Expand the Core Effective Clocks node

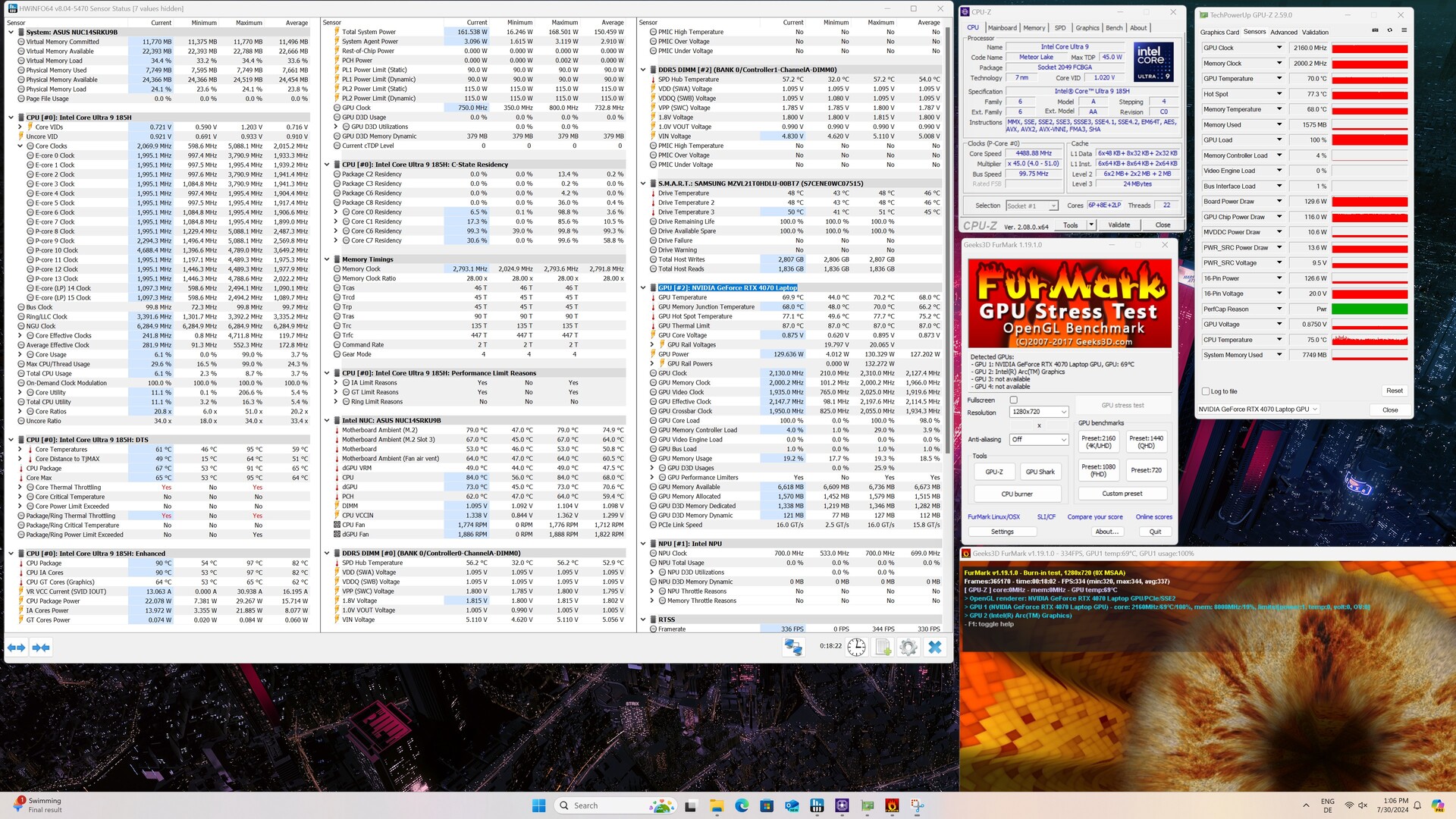(20, 336)
